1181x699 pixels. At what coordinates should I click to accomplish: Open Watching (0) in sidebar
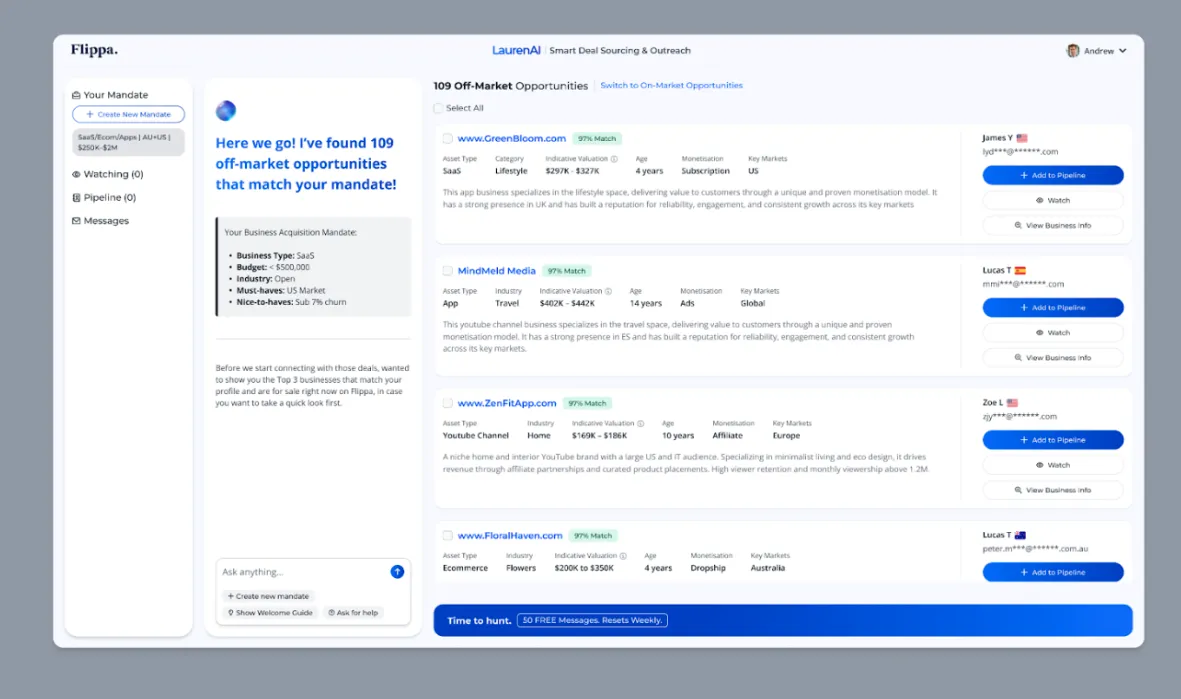click(108, 174)
